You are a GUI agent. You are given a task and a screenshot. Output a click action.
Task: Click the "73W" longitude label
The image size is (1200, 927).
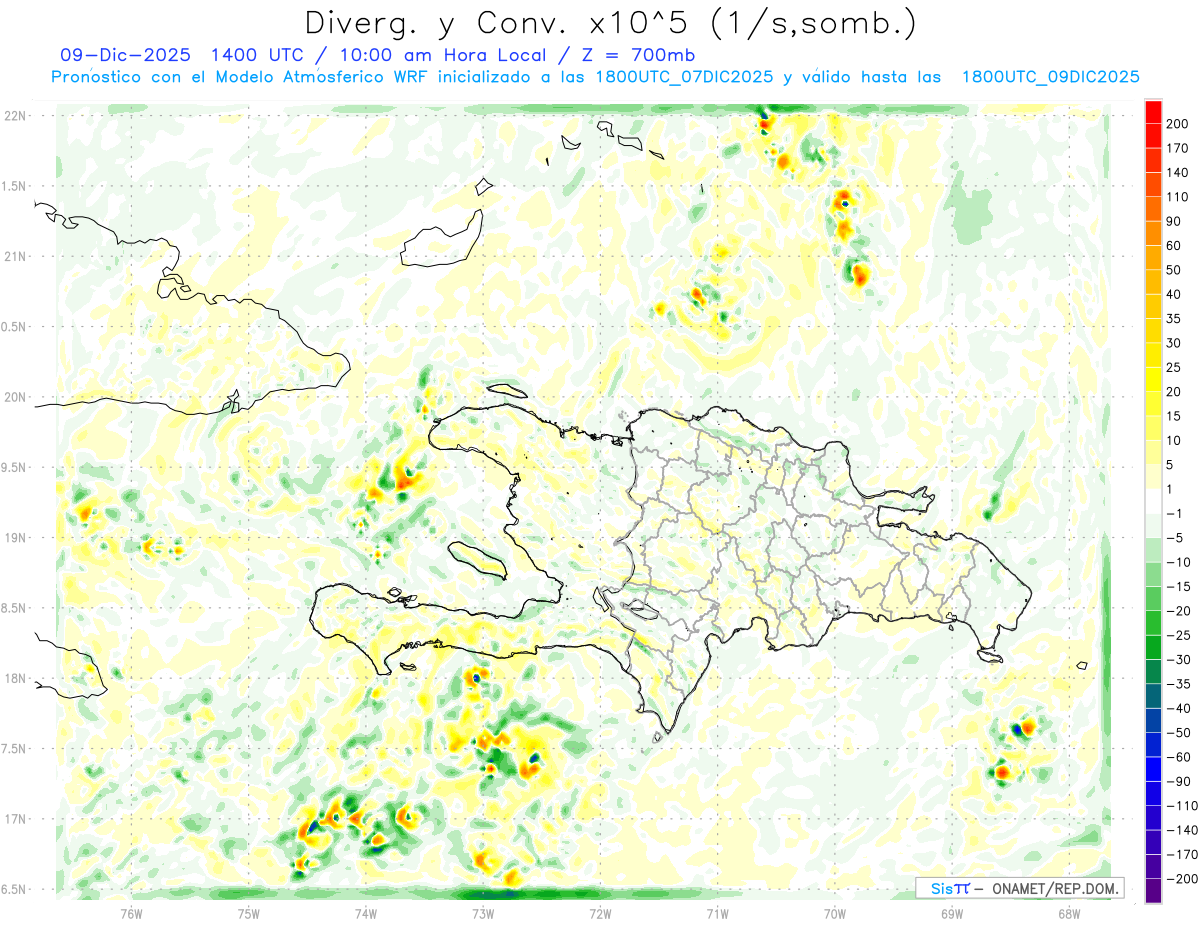pos(483,913)
